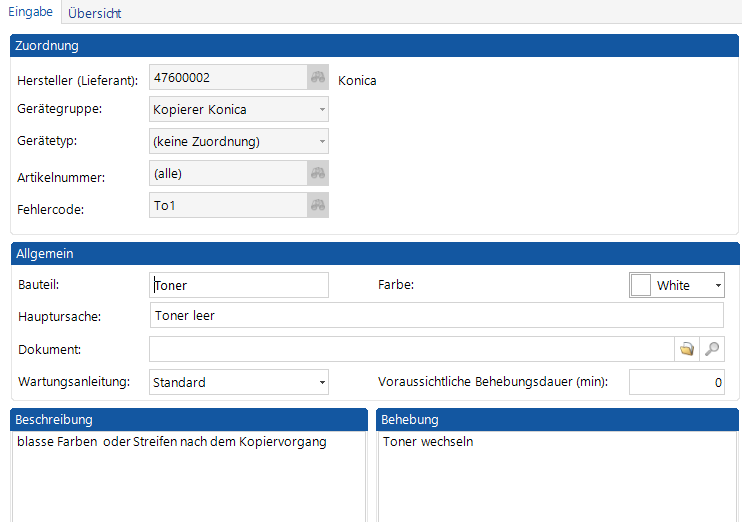This screenshot has width=742, height=522.
Task: Focus the Hauptursache input field
Action: click(435, 316)
